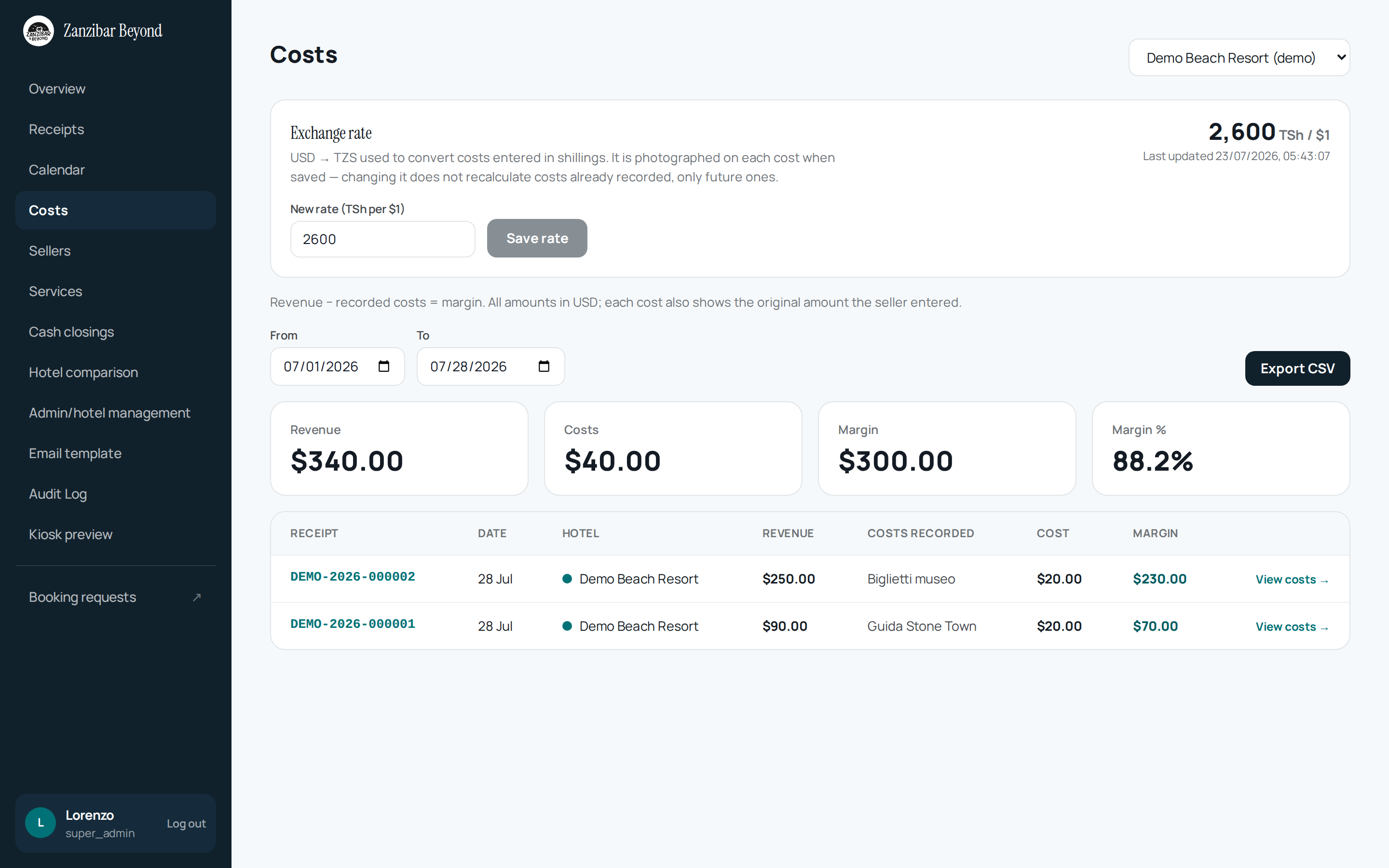The height and width of the screenshot is (868, 1389).
Task: Click the Revenue $340.00 card
Action: pos(399,448)
